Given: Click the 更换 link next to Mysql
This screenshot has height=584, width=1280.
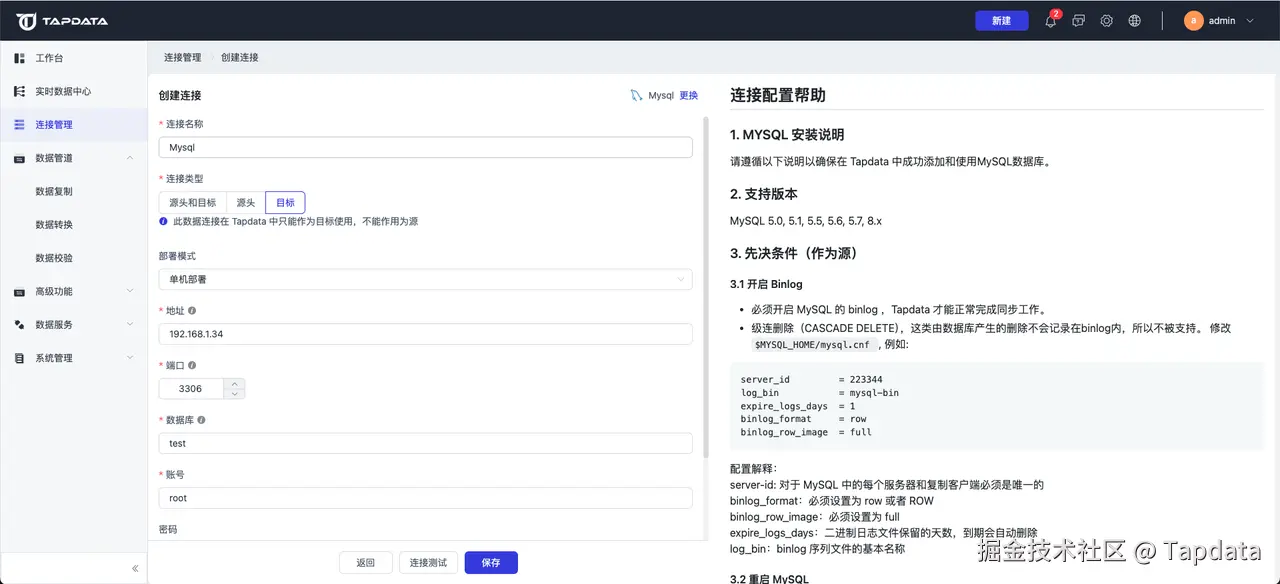Looking at the screenshot, I should (688, 96).
